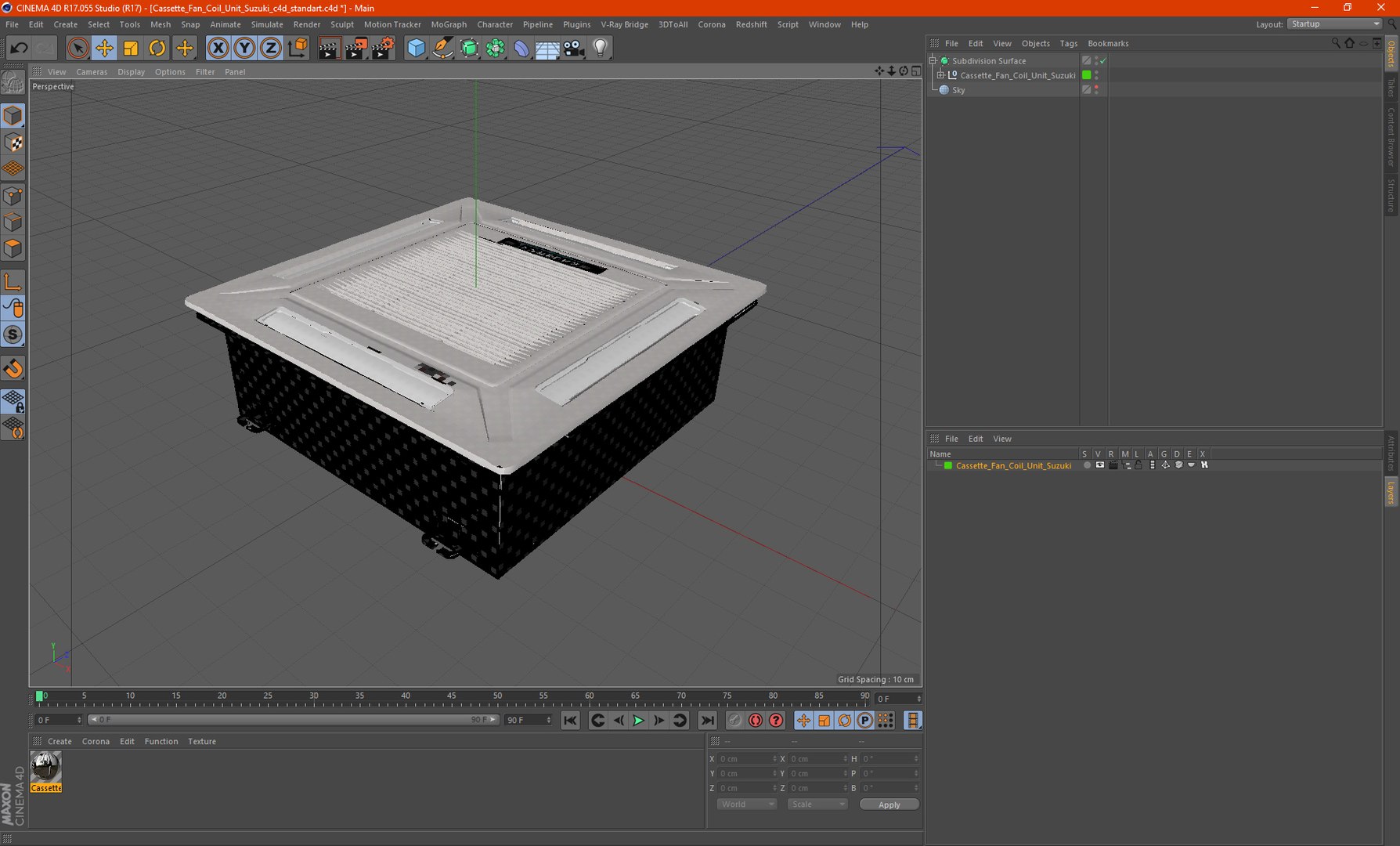Toggle Z axis lock
This screenshot has height=846, width=1400.
pyautogui.click(x=271, y=49)
